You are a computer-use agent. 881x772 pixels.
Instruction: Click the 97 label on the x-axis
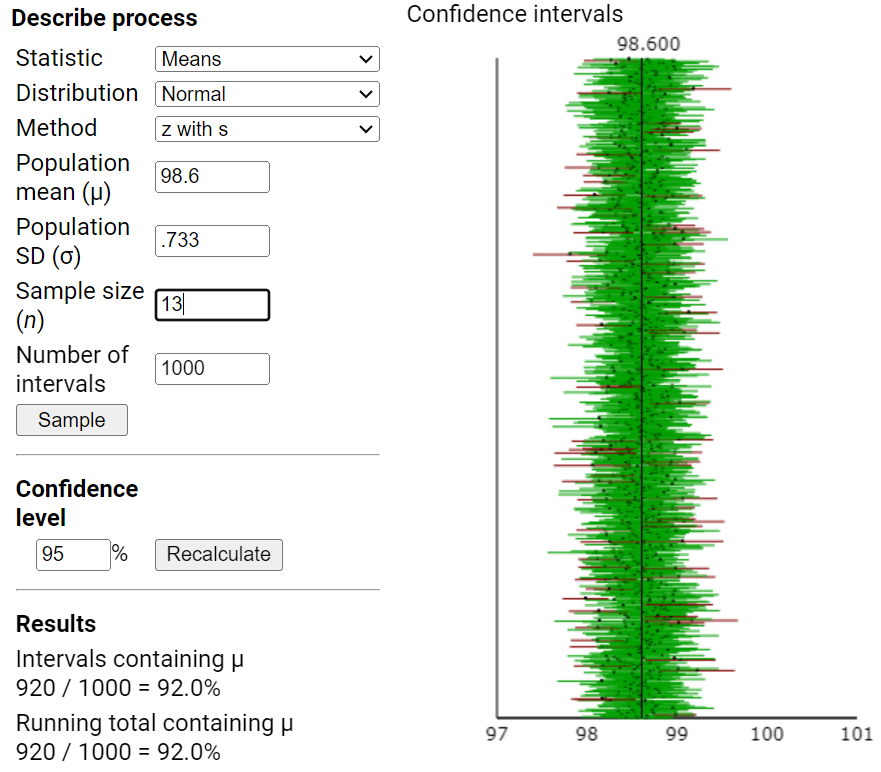point(497,734)
